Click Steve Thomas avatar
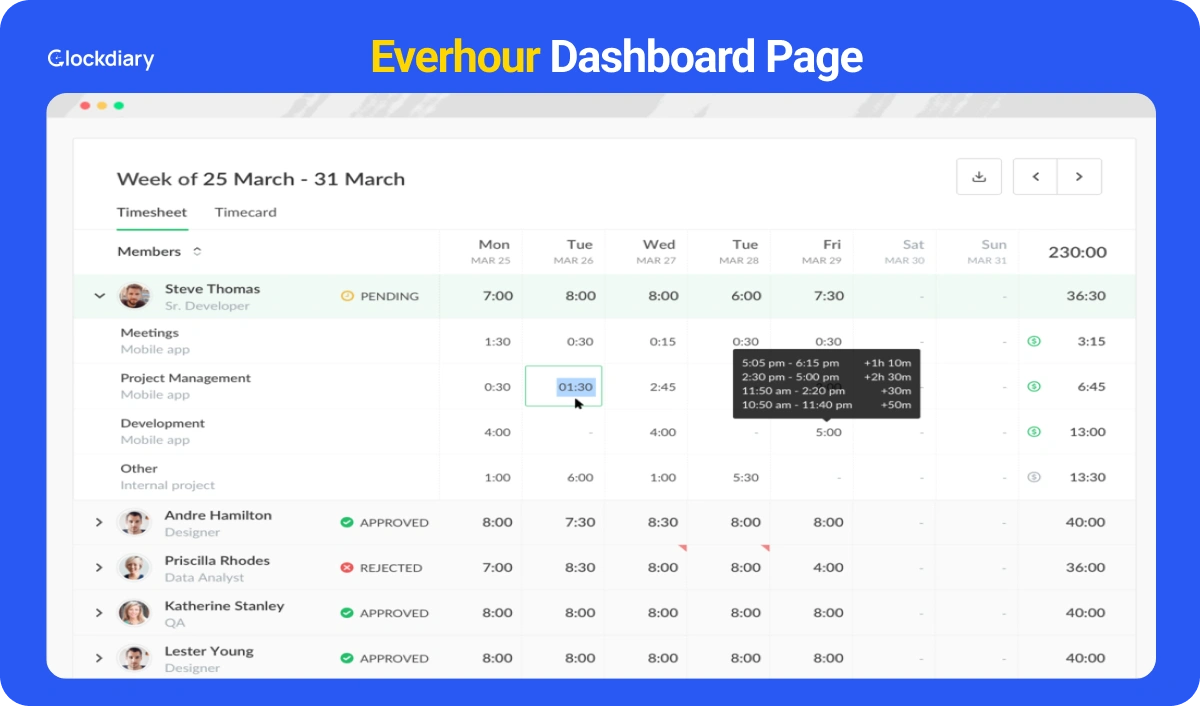The image size is (1200, 706). pos(134,296)
